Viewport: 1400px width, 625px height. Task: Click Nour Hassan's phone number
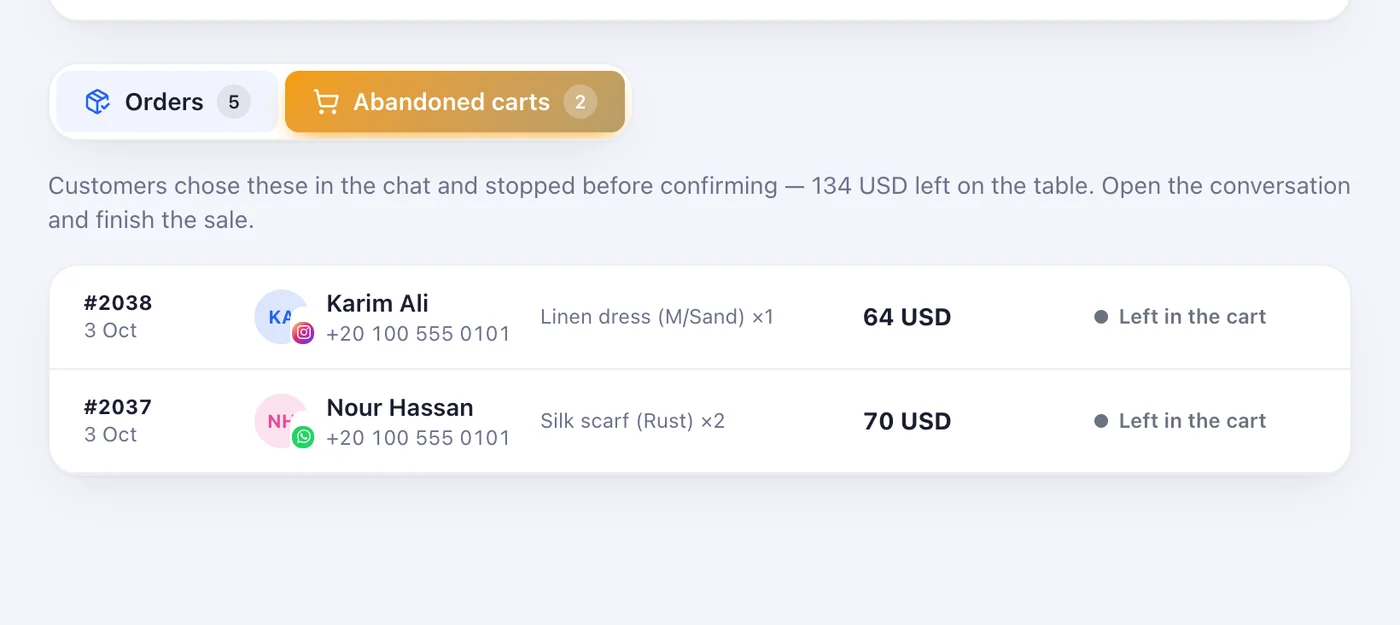click(418, 438)
